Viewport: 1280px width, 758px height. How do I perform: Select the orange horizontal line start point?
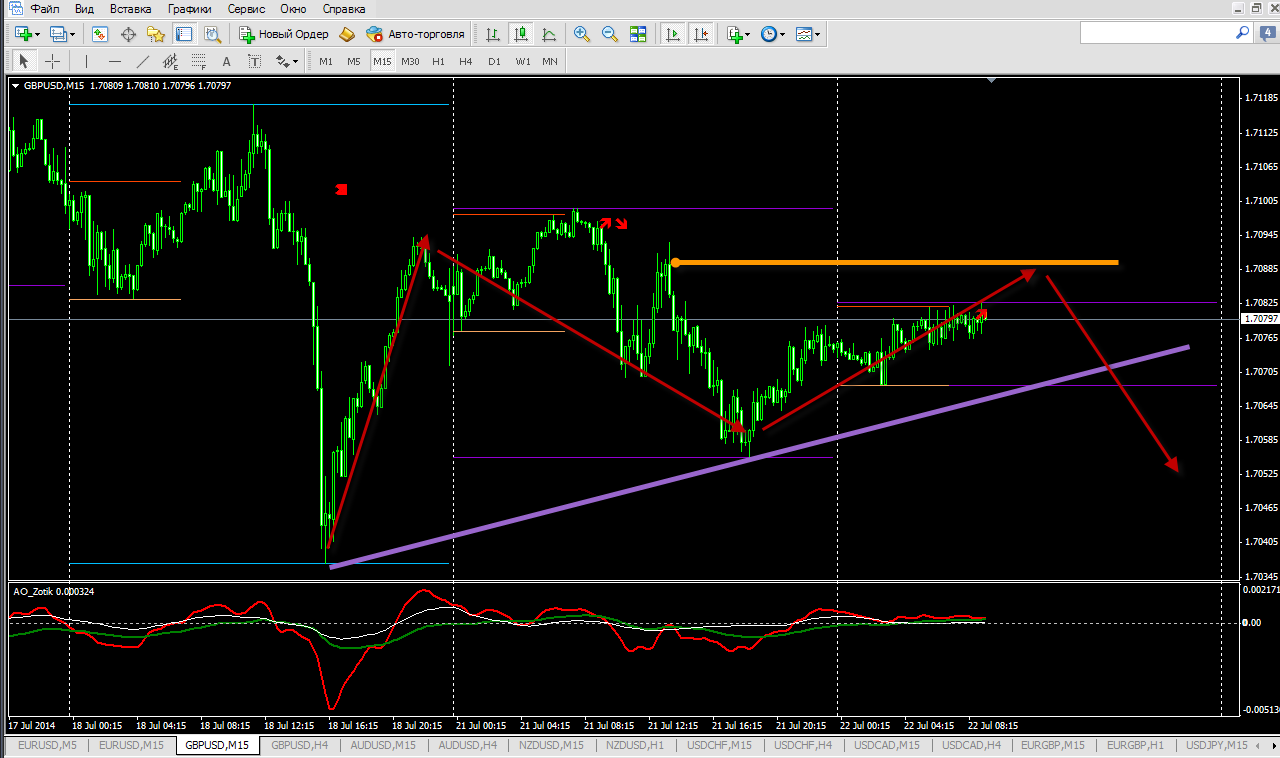click(675, 263)
